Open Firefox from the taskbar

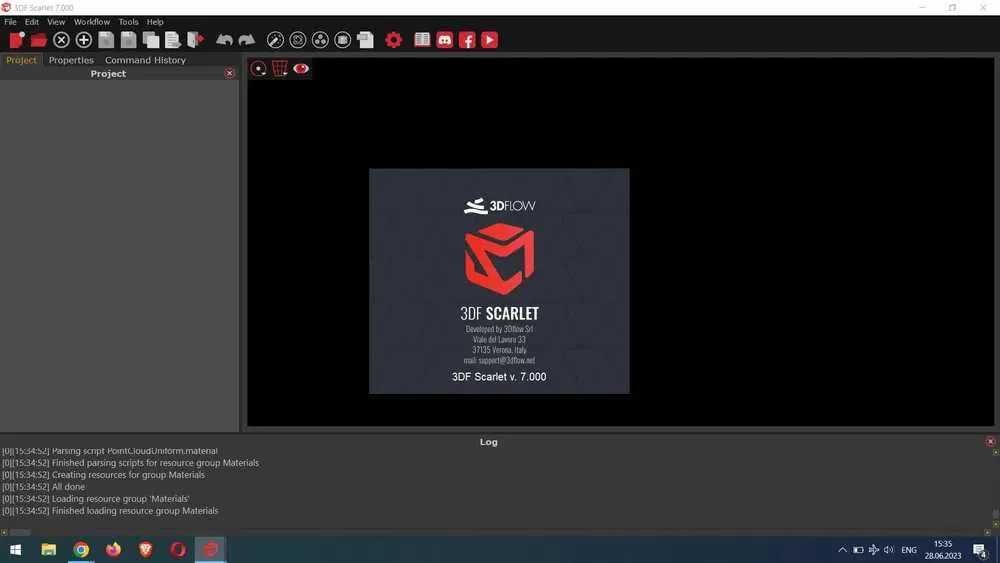tap(114, 550)
